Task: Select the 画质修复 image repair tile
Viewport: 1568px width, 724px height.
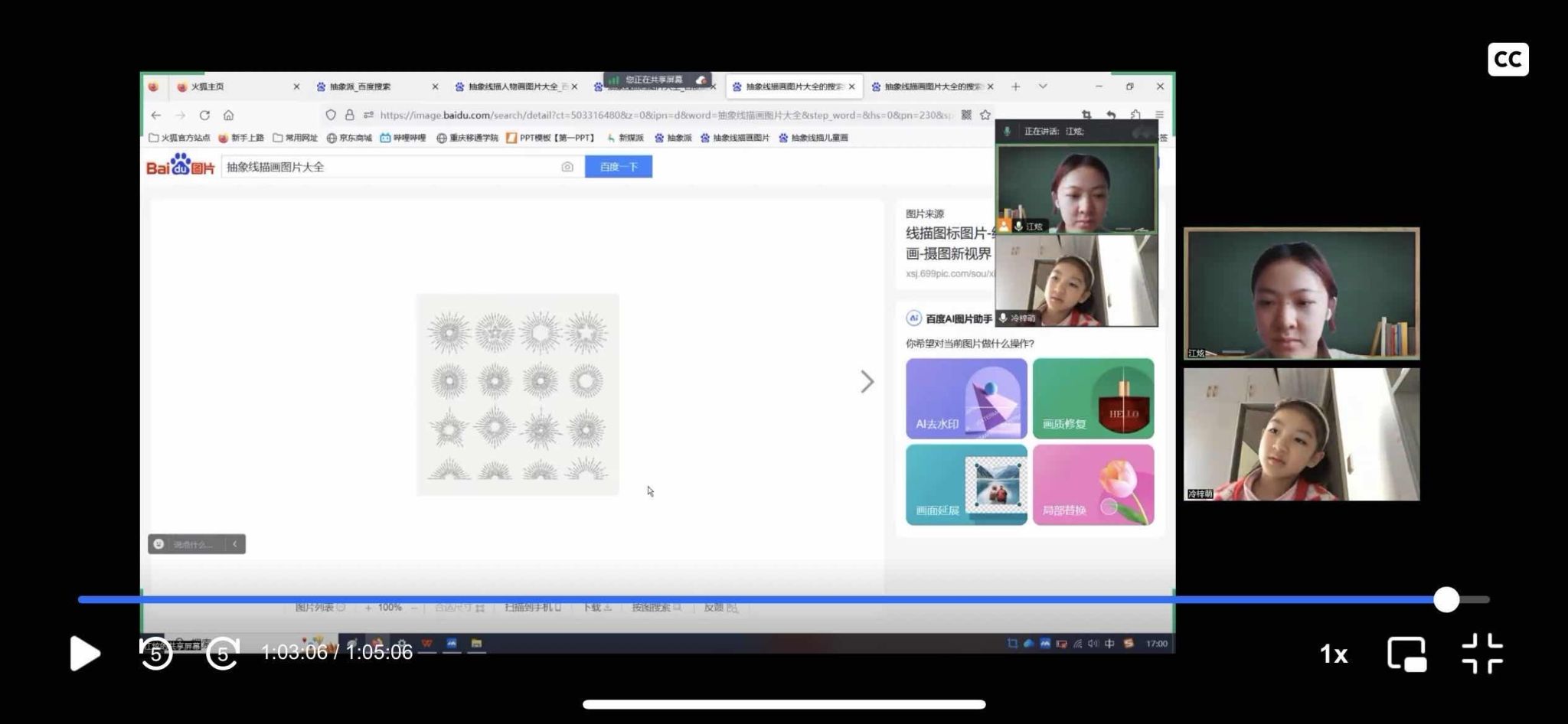Action: pos(1093,399)
